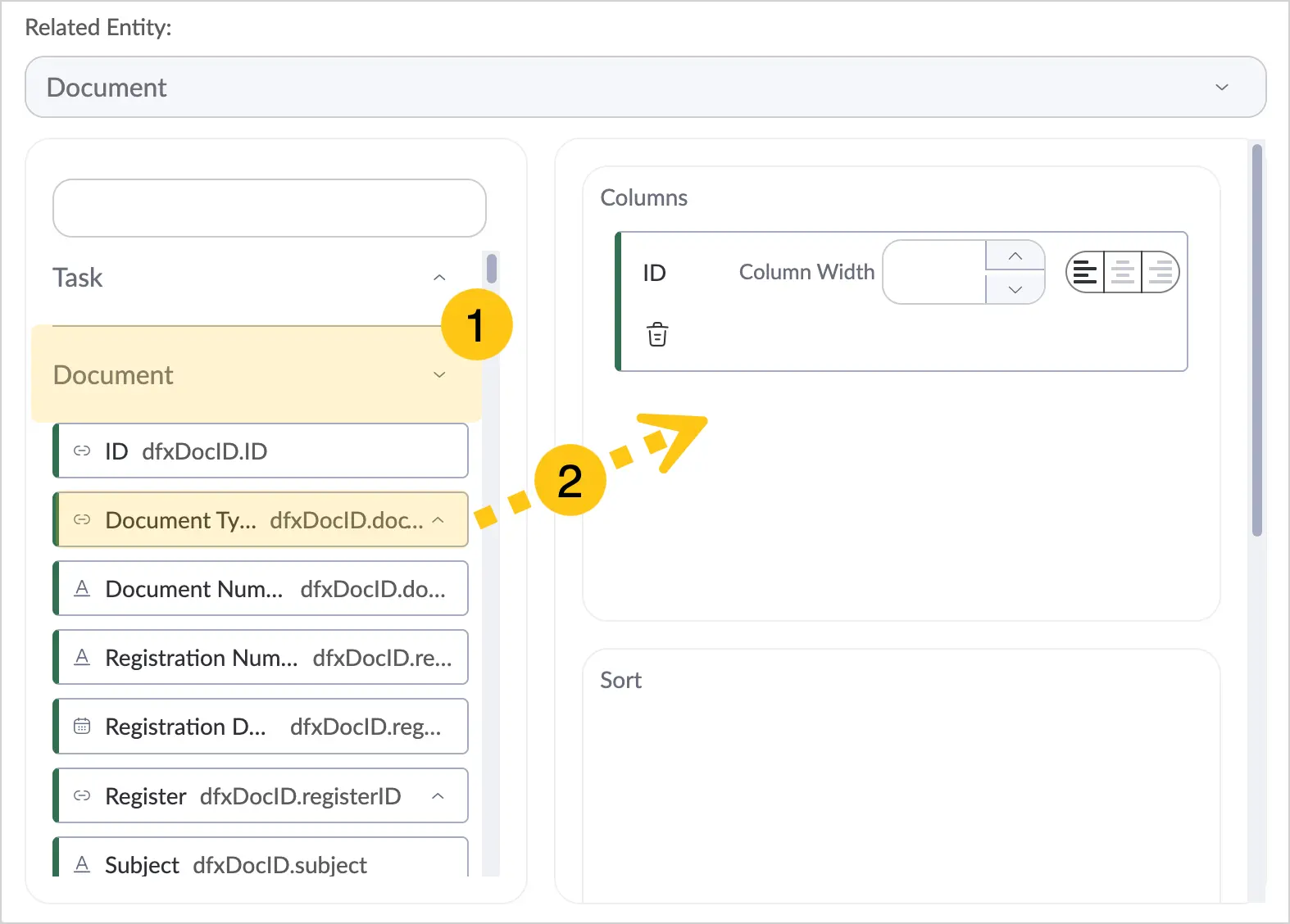This screenshot has height=924, width=1290.
Task: Click text icon on Subject row
Action: coord(82,864)
